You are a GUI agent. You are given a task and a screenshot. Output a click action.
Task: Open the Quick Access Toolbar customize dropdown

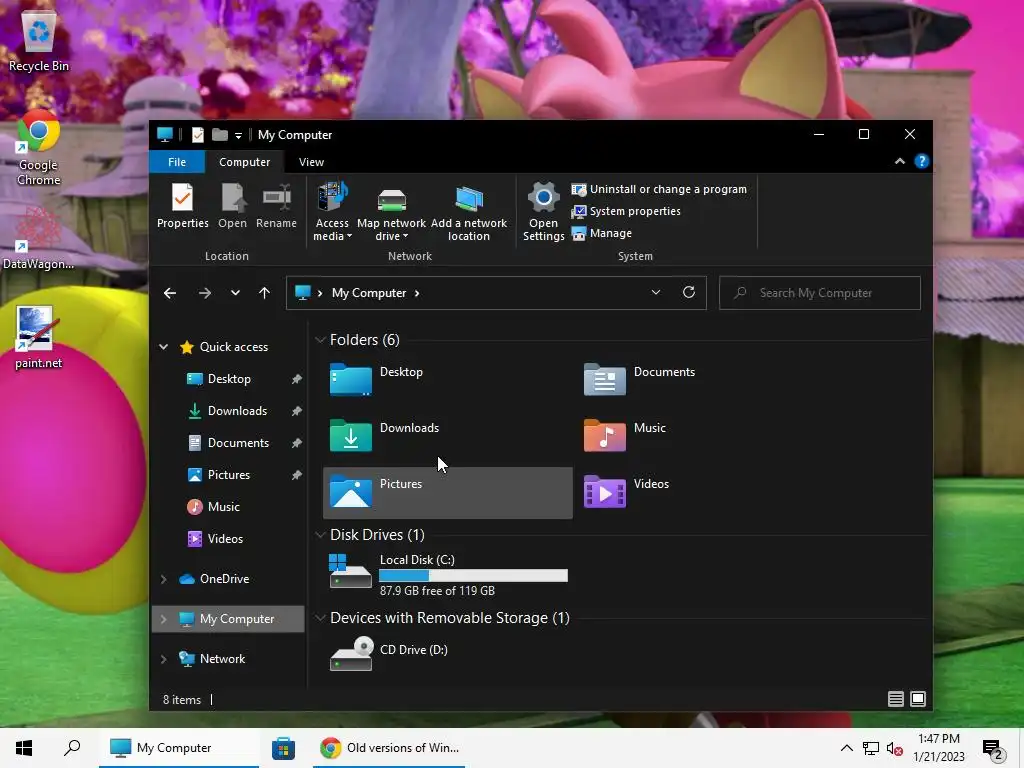click(238, 135)
